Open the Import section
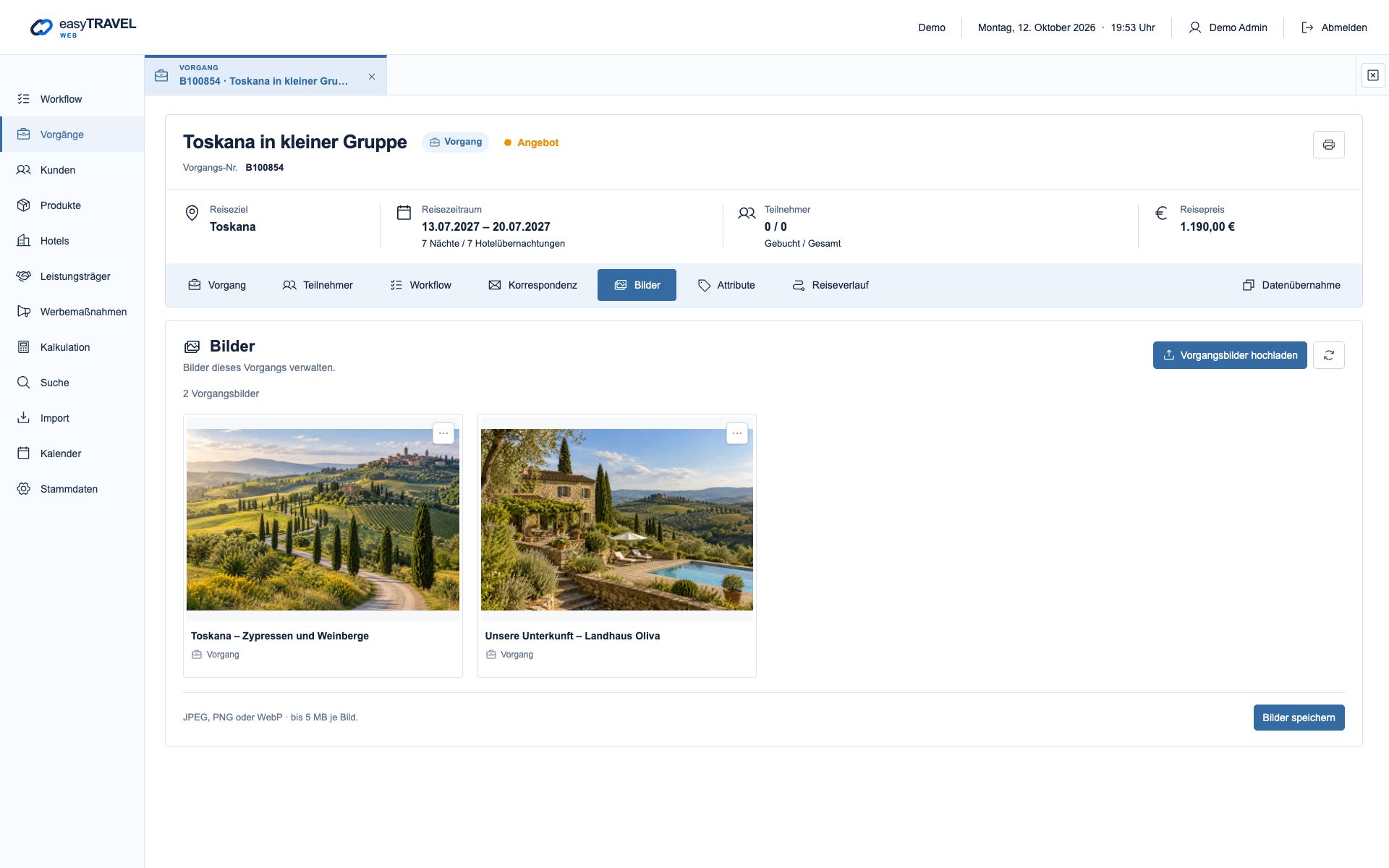Screen dimensions: 1389x868 click(72, 418)
